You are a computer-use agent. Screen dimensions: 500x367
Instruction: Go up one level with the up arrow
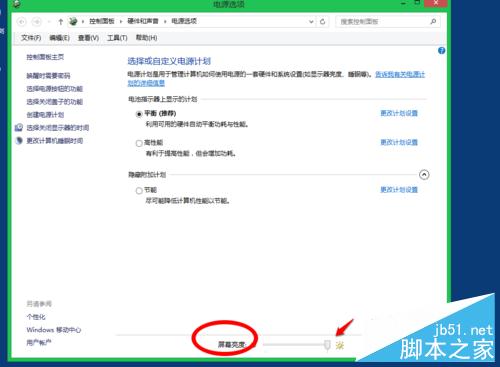60,22
